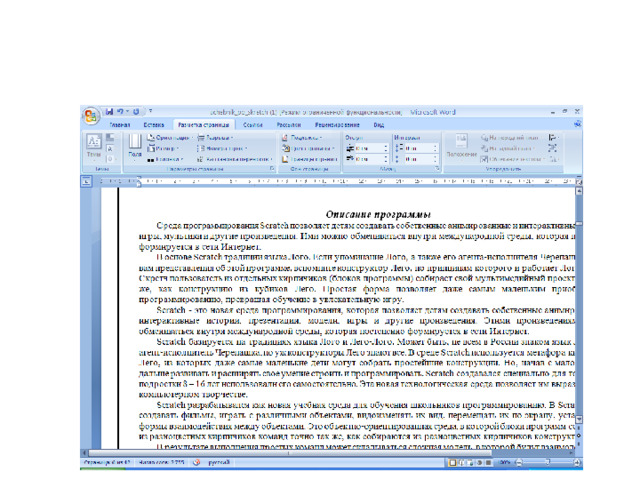Increase spacing before stepper
The width and height of the screenshot is (640, 480).
click(435, 146)
